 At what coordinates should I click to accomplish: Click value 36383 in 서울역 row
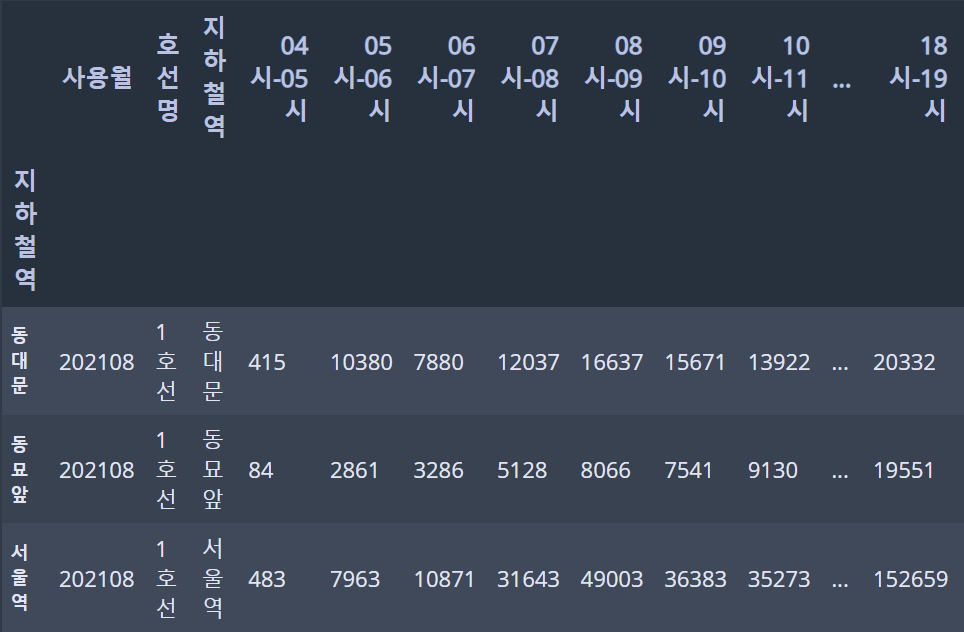(x=695, y=579)
